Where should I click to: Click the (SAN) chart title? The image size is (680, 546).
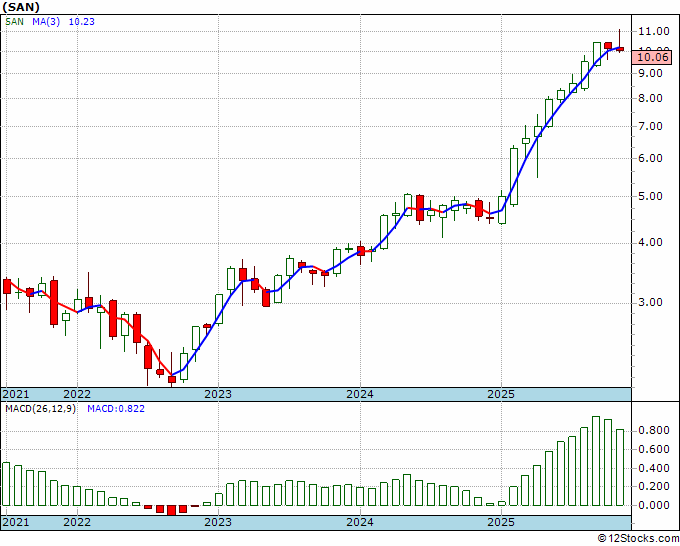[x=21, y=7]
